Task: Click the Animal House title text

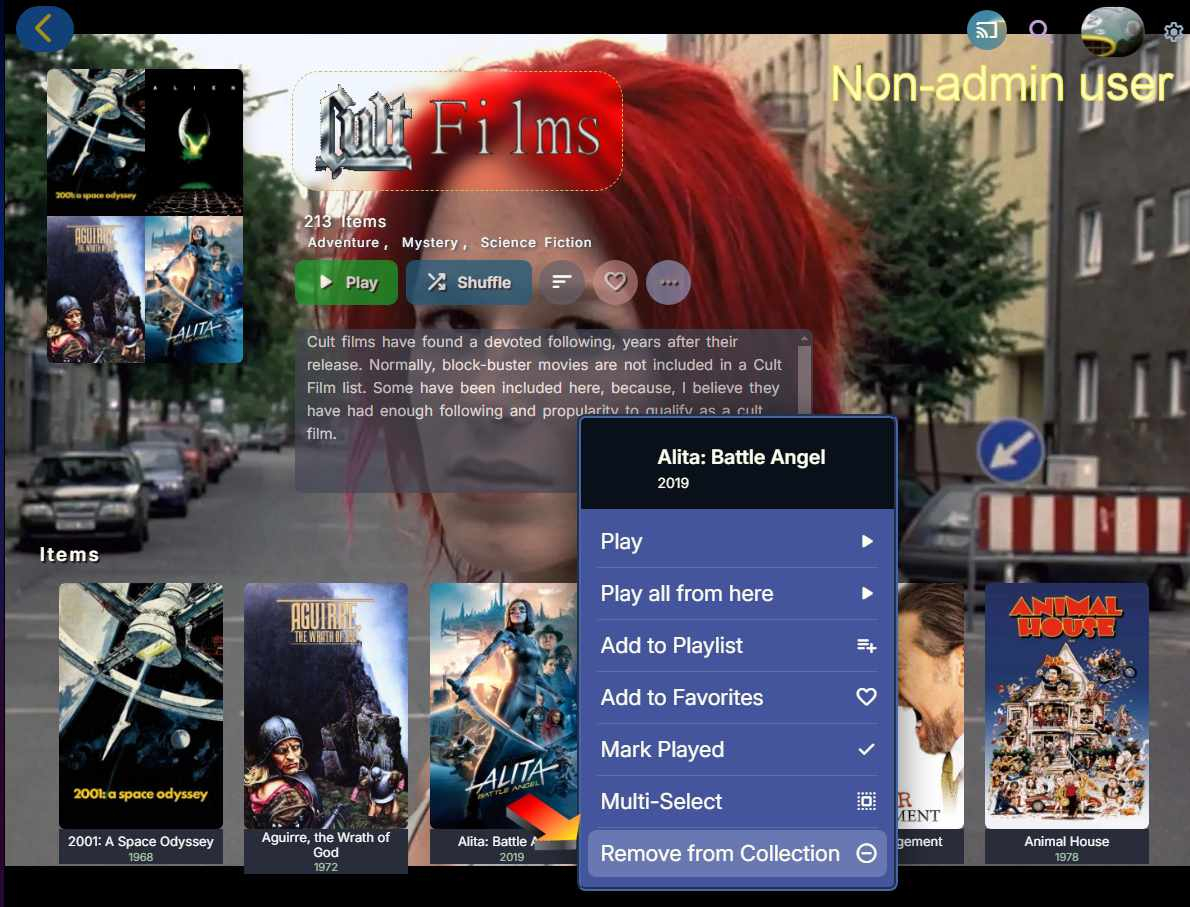Action: 1066,841
